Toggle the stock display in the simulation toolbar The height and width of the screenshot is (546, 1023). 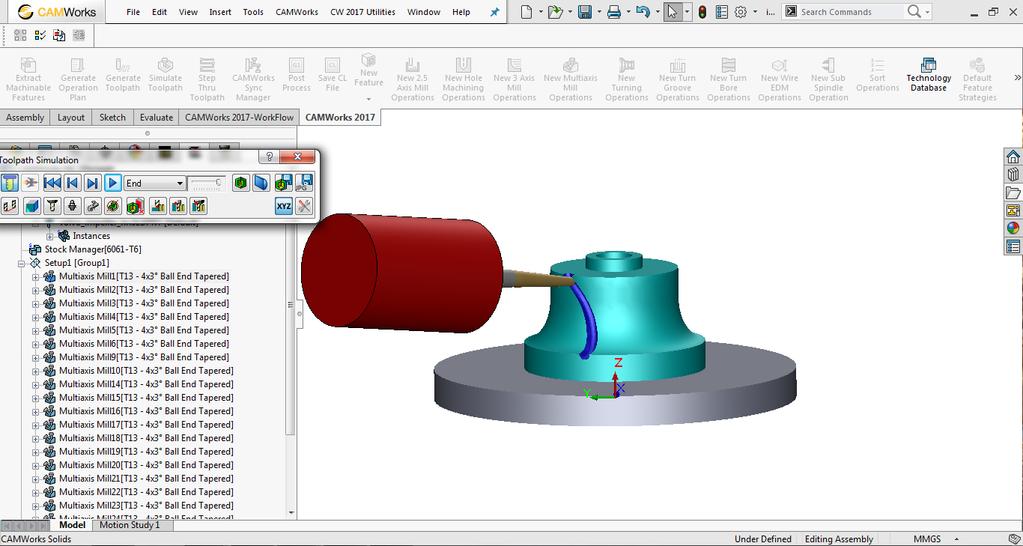(31, 207)
